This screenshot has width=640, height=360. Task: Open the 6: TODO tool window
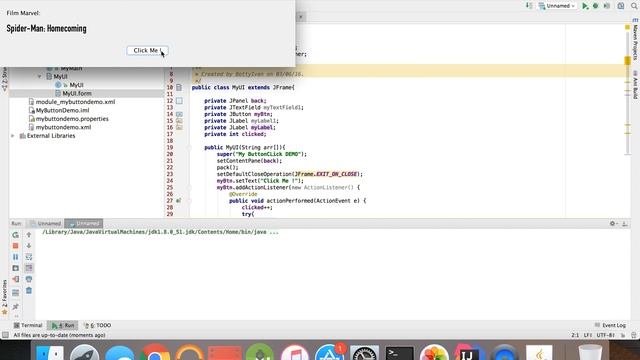pyautogui.click(x=97, y=325)
